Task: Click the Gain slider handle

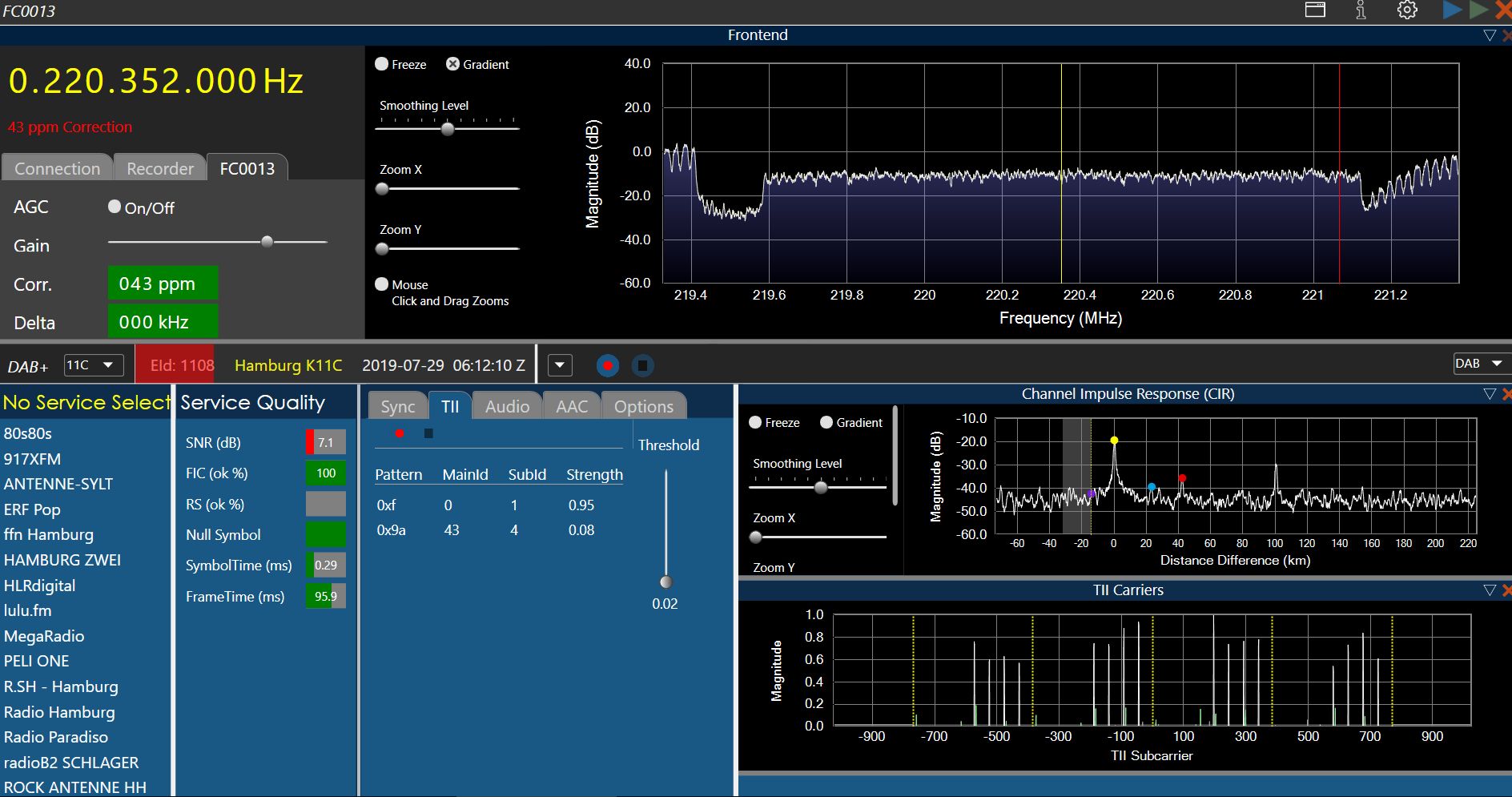Action: point(267,241)
